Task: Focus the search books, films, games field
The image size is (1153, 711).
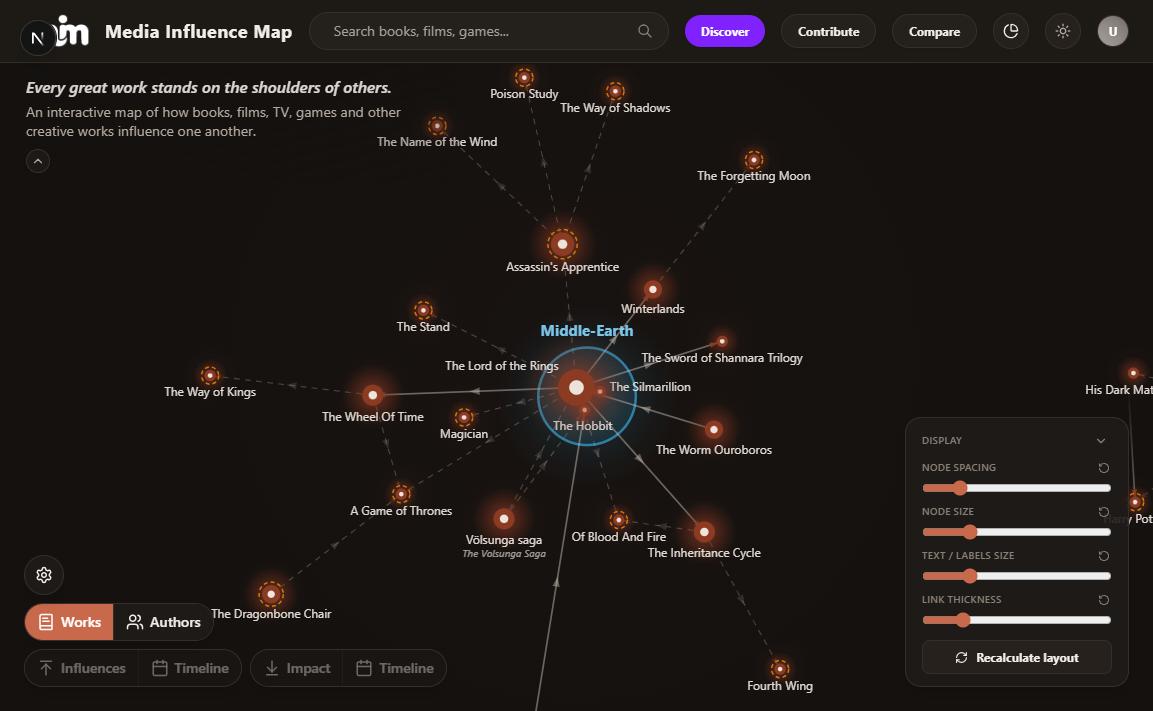Action: [489, 31]
